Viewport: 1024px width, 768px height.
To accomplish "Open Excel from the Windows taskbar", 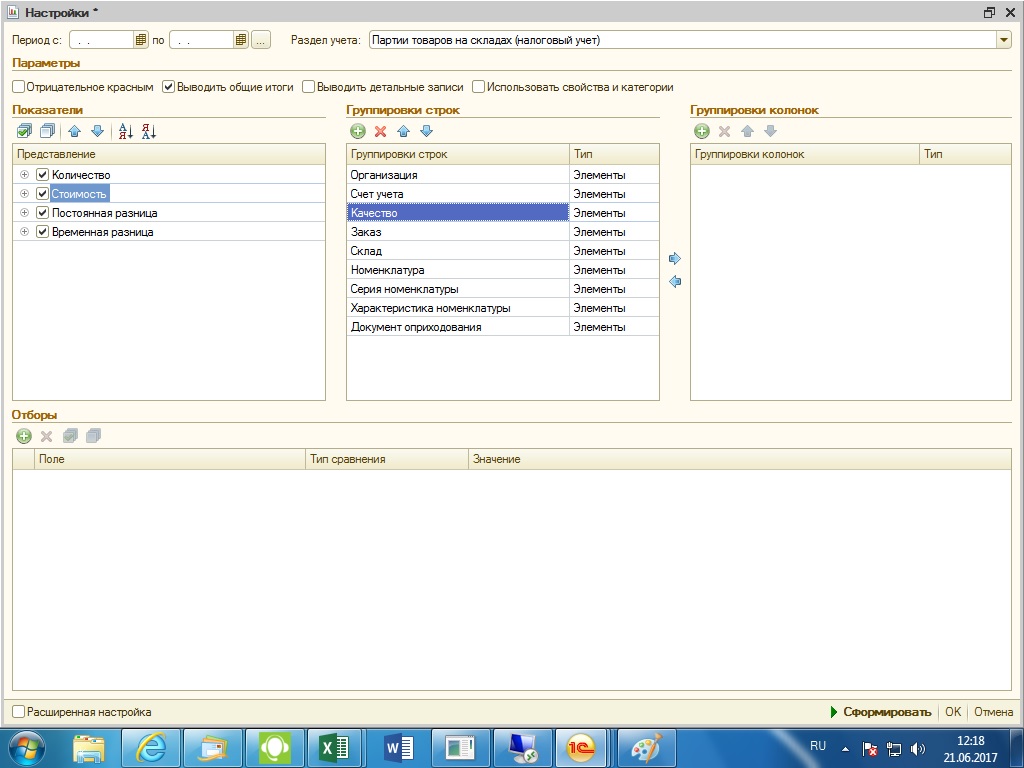I will [333, 747].
